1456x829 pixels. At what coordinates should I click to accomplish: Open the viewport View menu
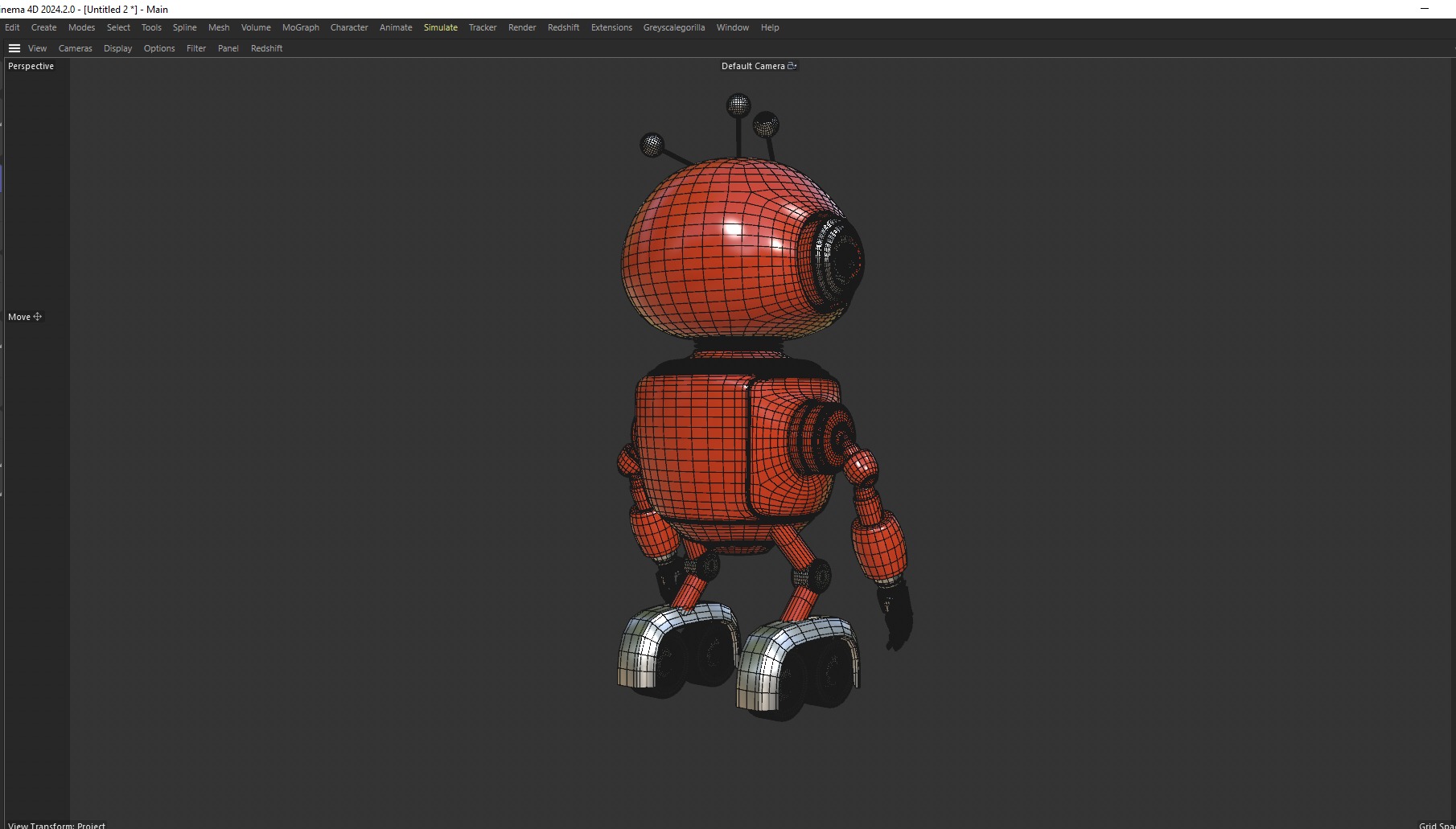(x=38, y=48)
